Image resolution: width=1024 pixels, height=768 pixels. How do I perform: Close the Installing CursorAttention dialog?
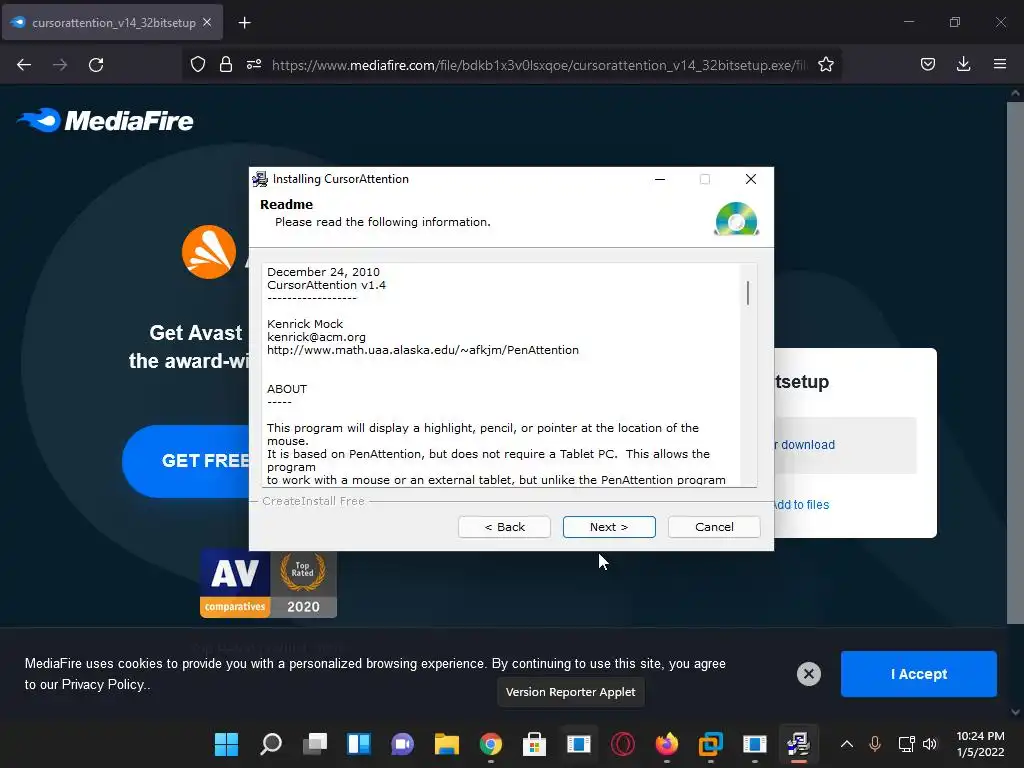pos(751,179)
